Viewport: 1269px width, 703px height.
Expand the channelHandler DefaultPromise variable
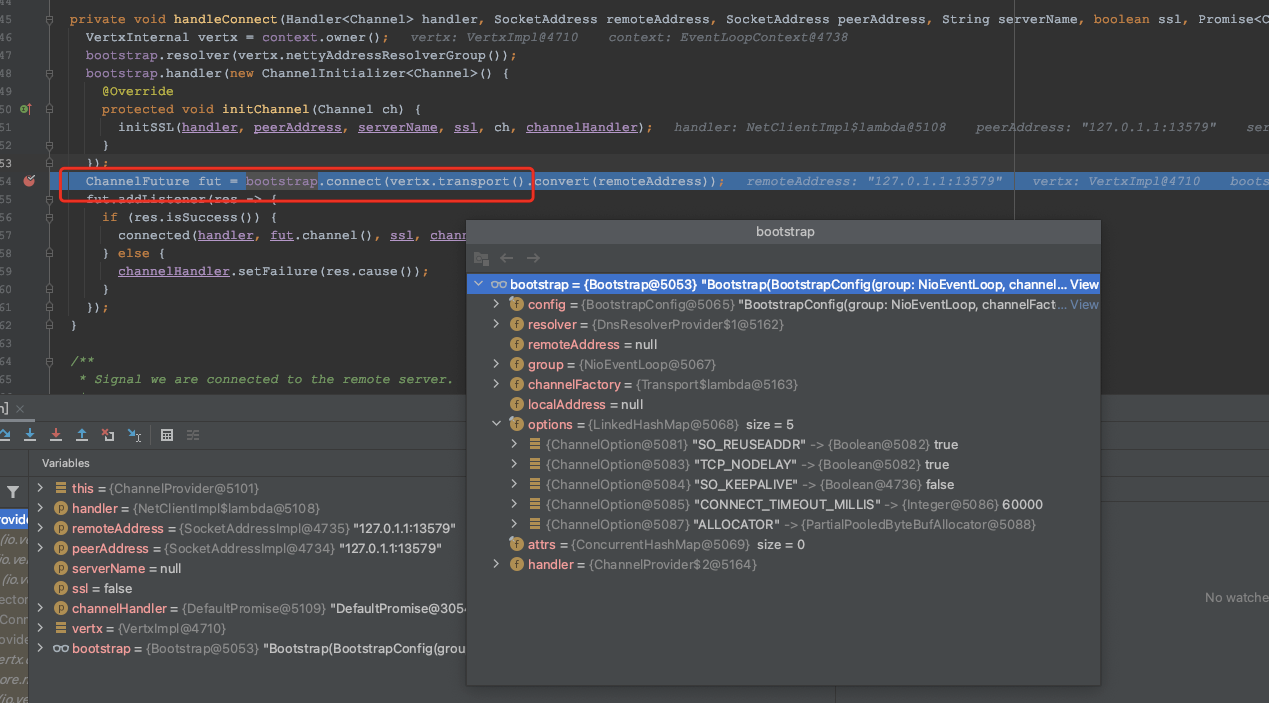click(40, 609)
